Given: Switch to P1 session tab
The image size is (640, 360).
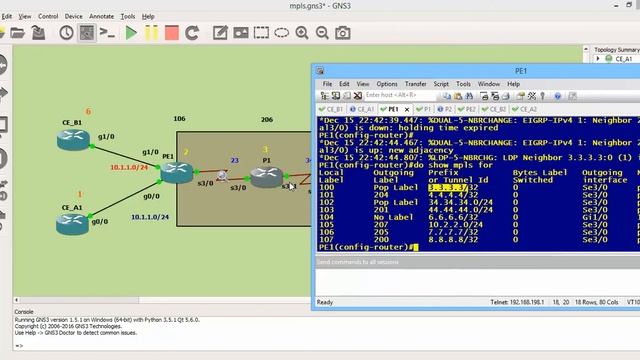Looking at the screenshot, I should click(x=423, y=109).
